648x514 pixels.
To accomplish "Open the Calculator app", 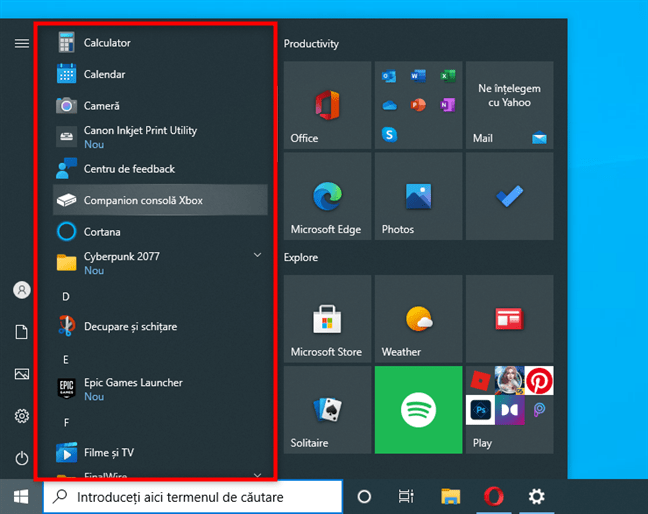I will click(160, 43).
